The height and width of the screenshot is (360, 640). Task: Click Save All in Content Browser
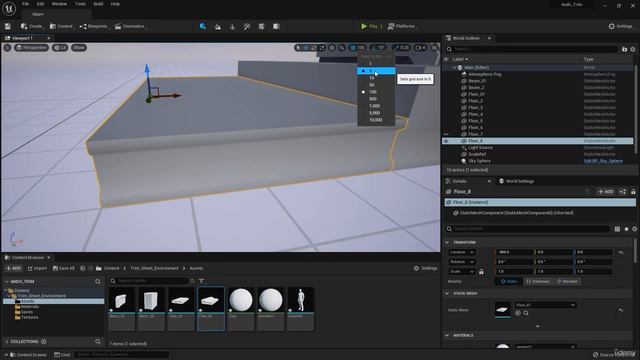click(64, 268)
